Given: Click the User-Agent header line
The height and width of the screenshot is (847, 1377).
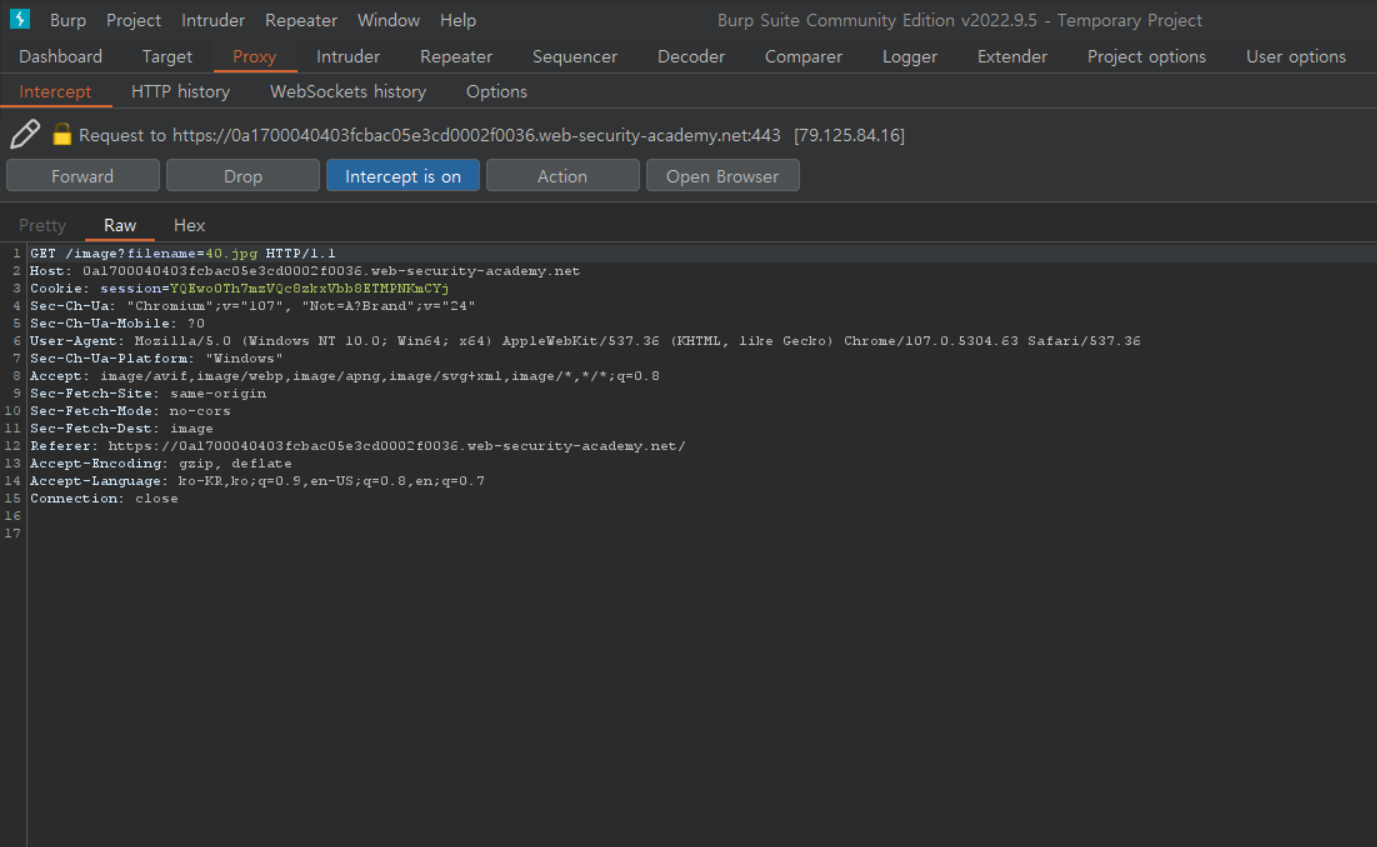Looking at the screenshot, I should [585, 341].
